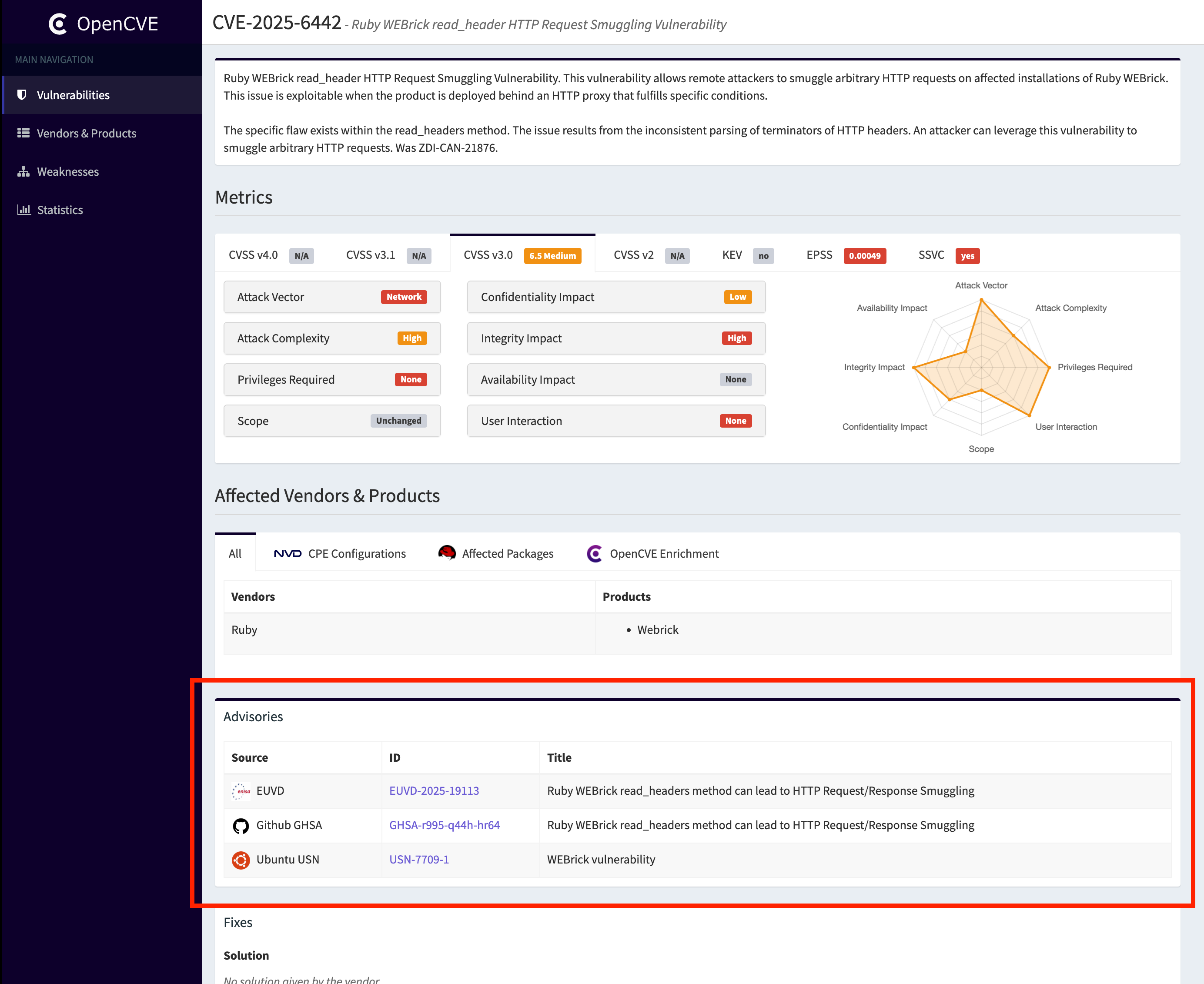Click the EUVD enisa source icon
The image size is (1204, 984).
[241, 791]
